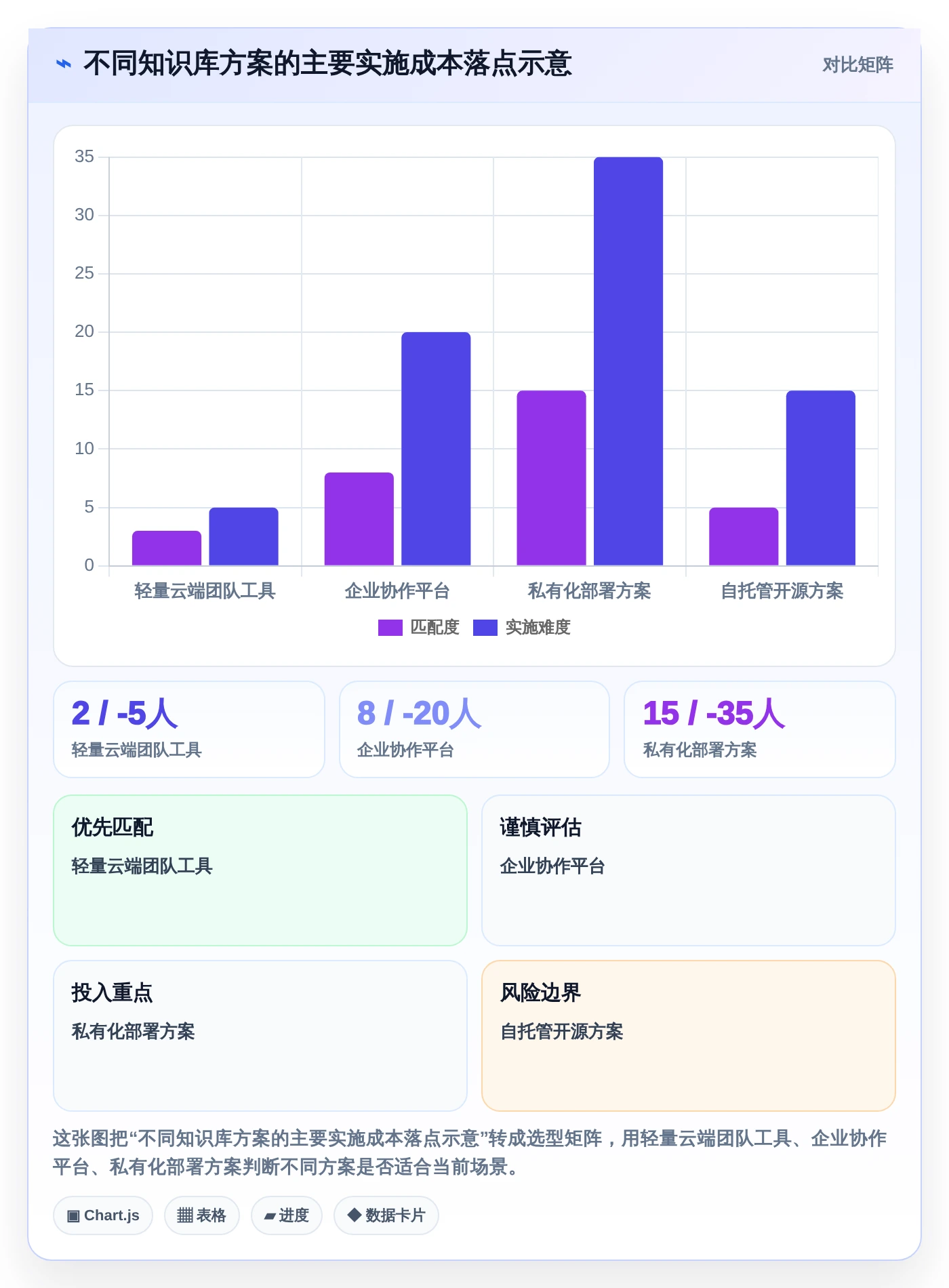
Task: Click blue 实施难度 bar for 私有化部署方案
Action: click(x=628, y=361)
